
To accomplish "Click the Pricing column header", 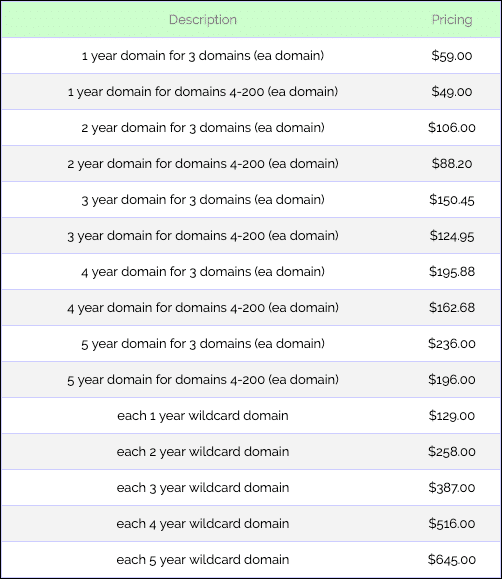I will [452, 20].
